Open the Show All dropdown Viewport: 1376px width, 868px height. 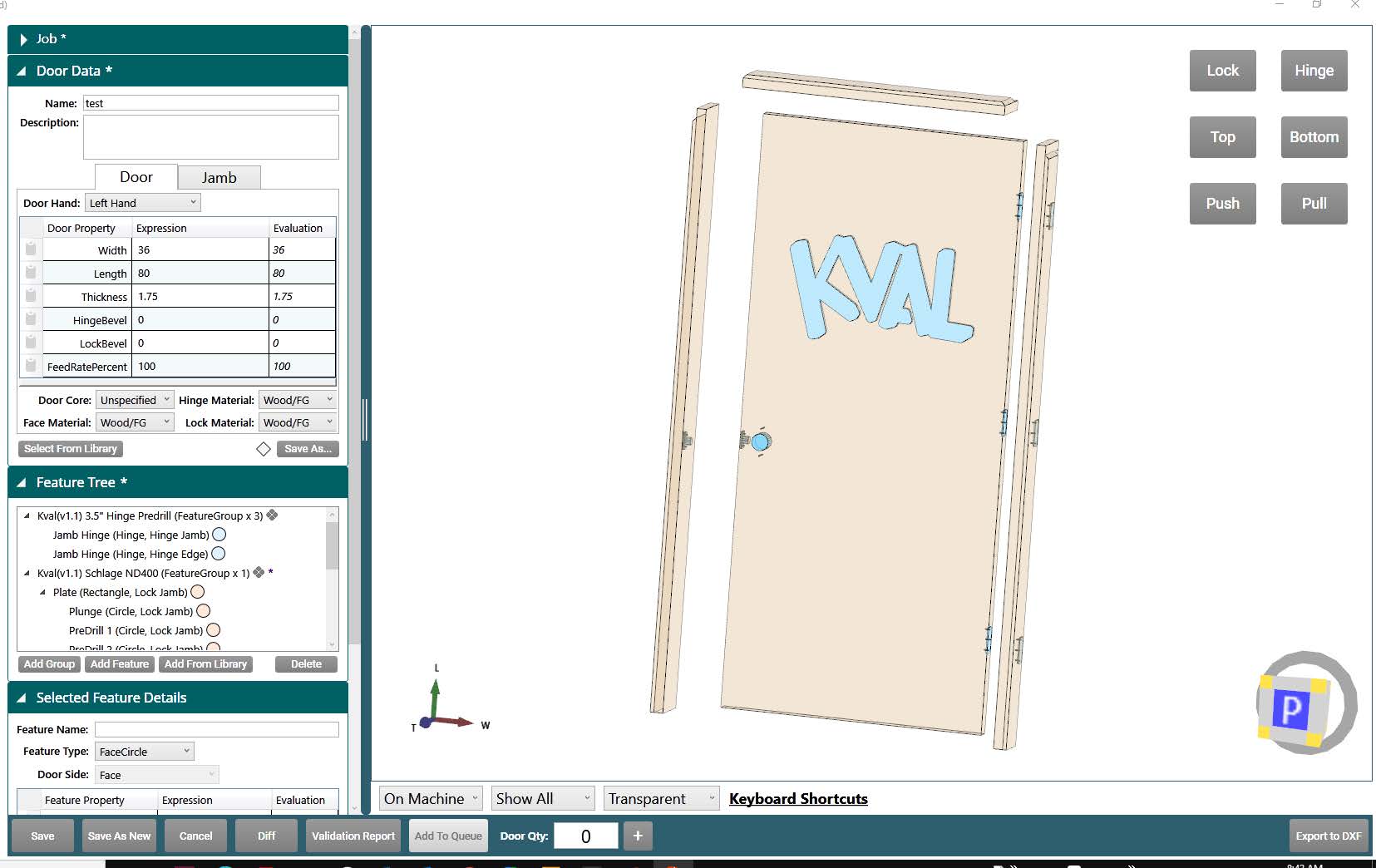point(543,799)
